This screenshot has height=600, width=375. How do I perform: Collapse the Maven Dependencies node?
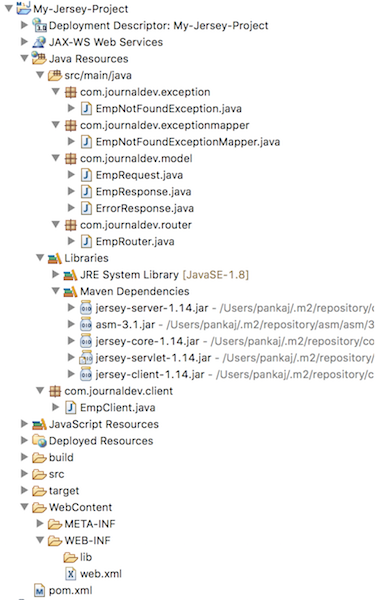pyautogui.click(x=56, y=291)
